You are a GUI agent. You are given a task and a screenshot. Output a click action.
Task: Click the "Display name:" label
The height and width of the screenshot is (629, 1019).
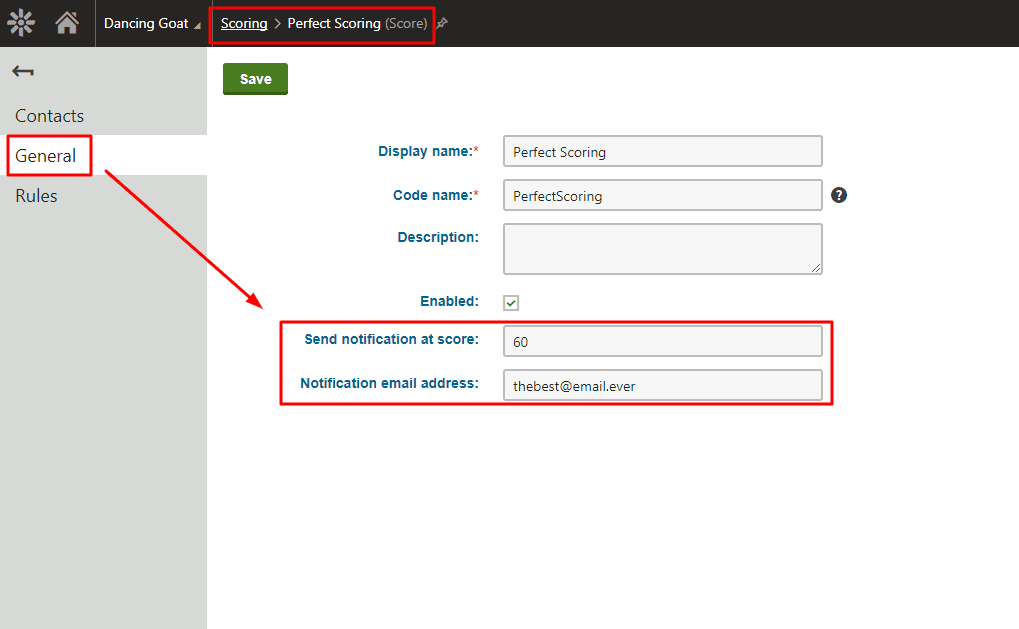428,151
